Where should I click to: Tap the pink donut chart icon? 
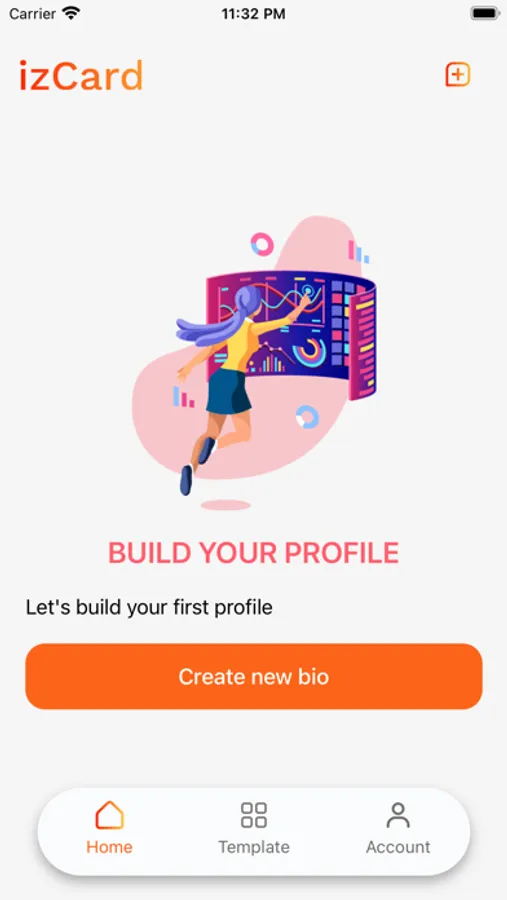(x=262, y=244)
